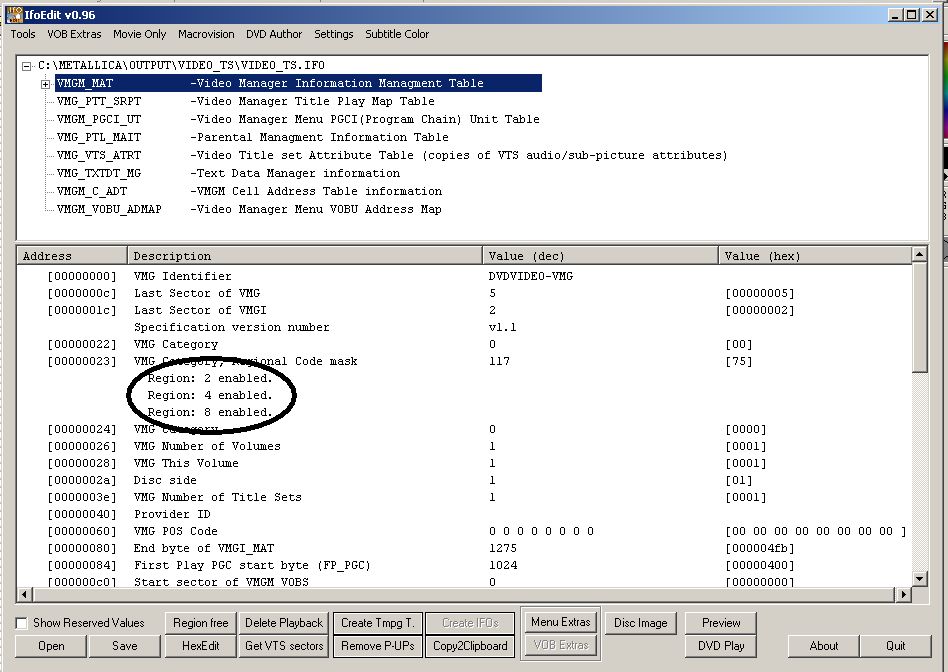Select the Last Sector of VMG row

pos(464,293)
